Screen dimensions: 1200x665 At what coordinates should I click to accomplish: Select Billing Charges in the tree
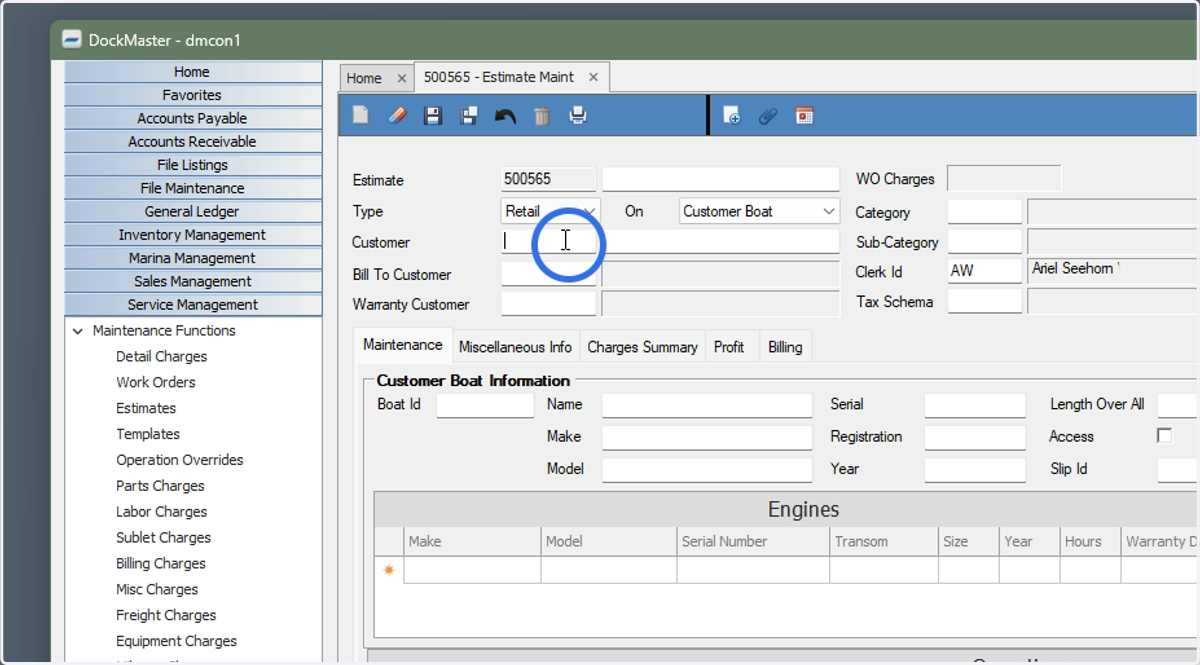click(161, 564)
